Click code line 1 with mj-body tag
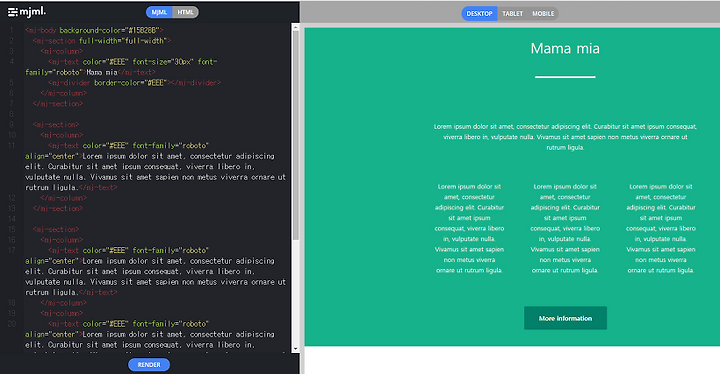Viewport: 720px width, 374px height. [94, 30]
